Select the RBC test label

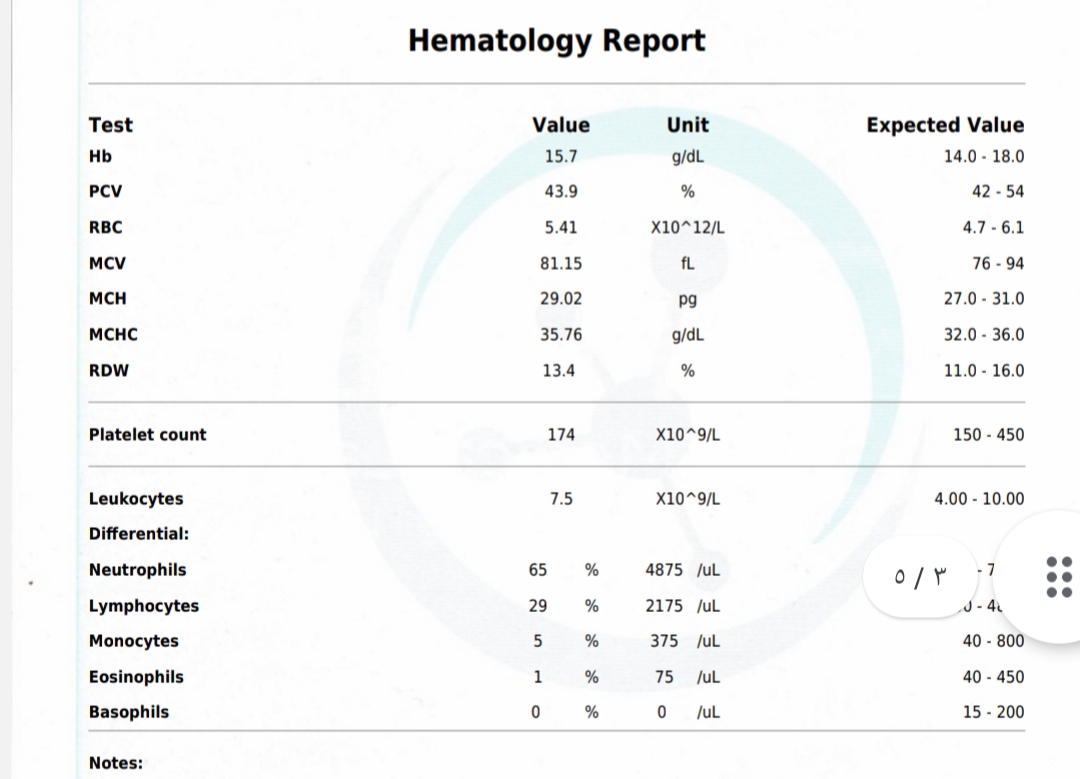click(x=105, y=227)
